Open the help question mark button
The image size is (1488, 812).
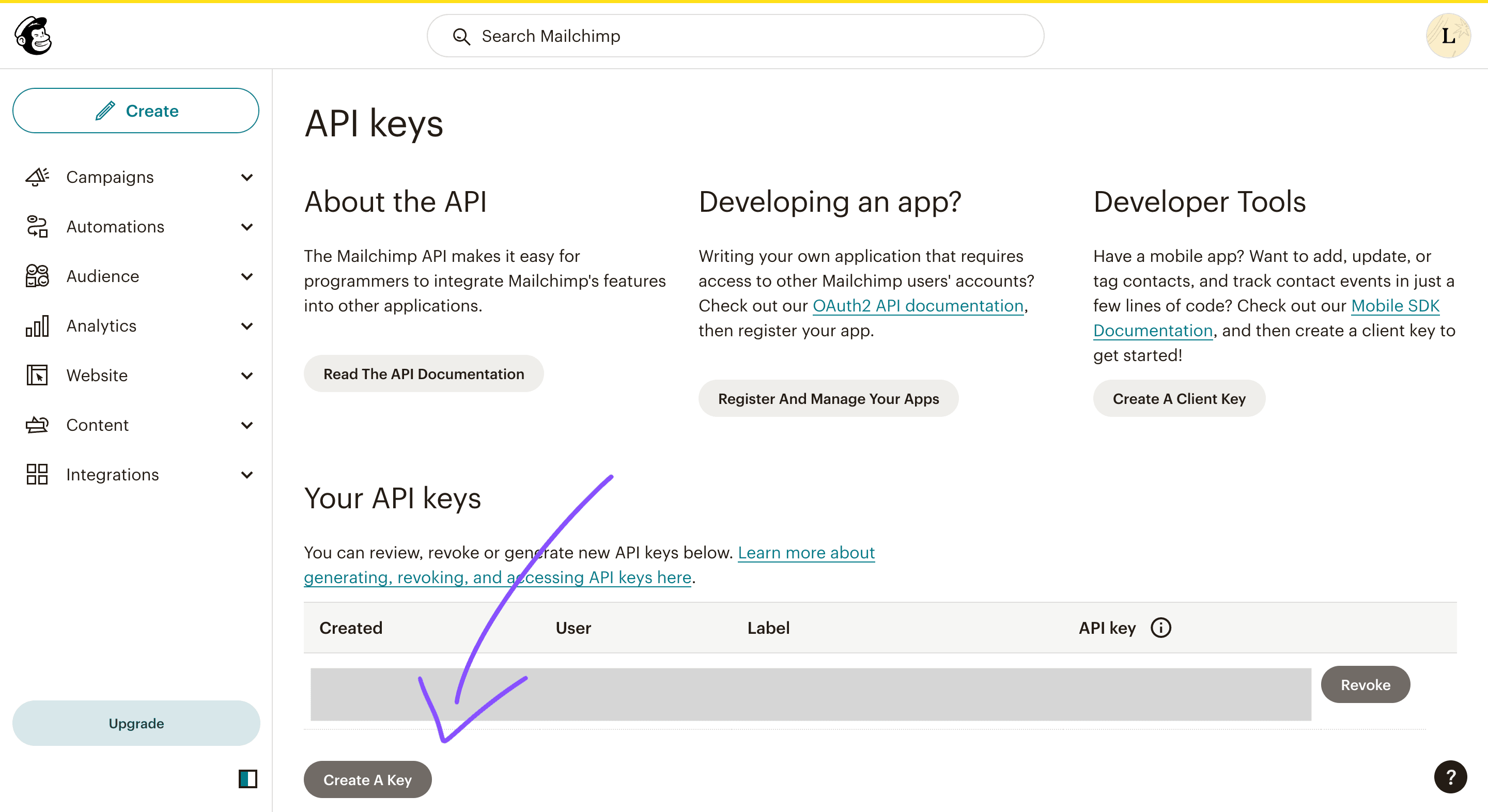point(1450,777)
